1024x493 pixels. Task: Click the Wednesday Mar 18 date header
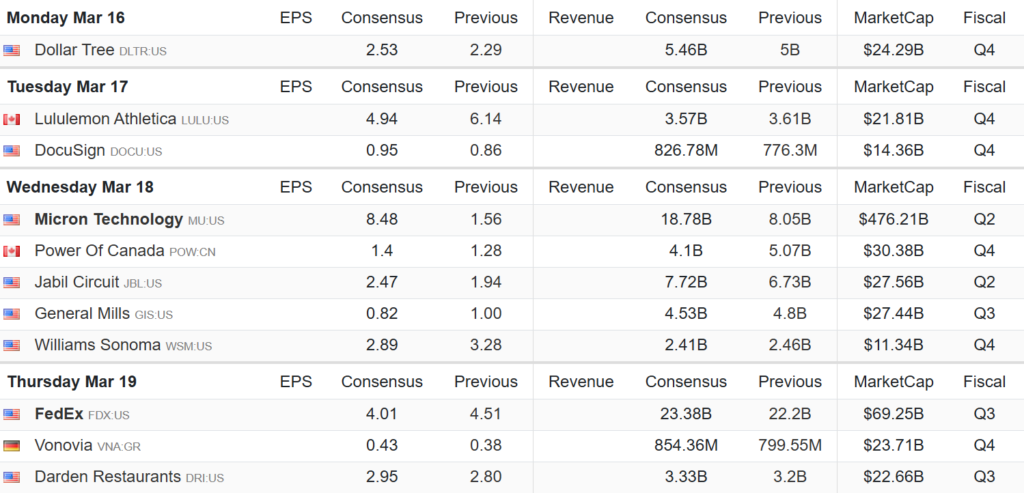click(80, 187)
